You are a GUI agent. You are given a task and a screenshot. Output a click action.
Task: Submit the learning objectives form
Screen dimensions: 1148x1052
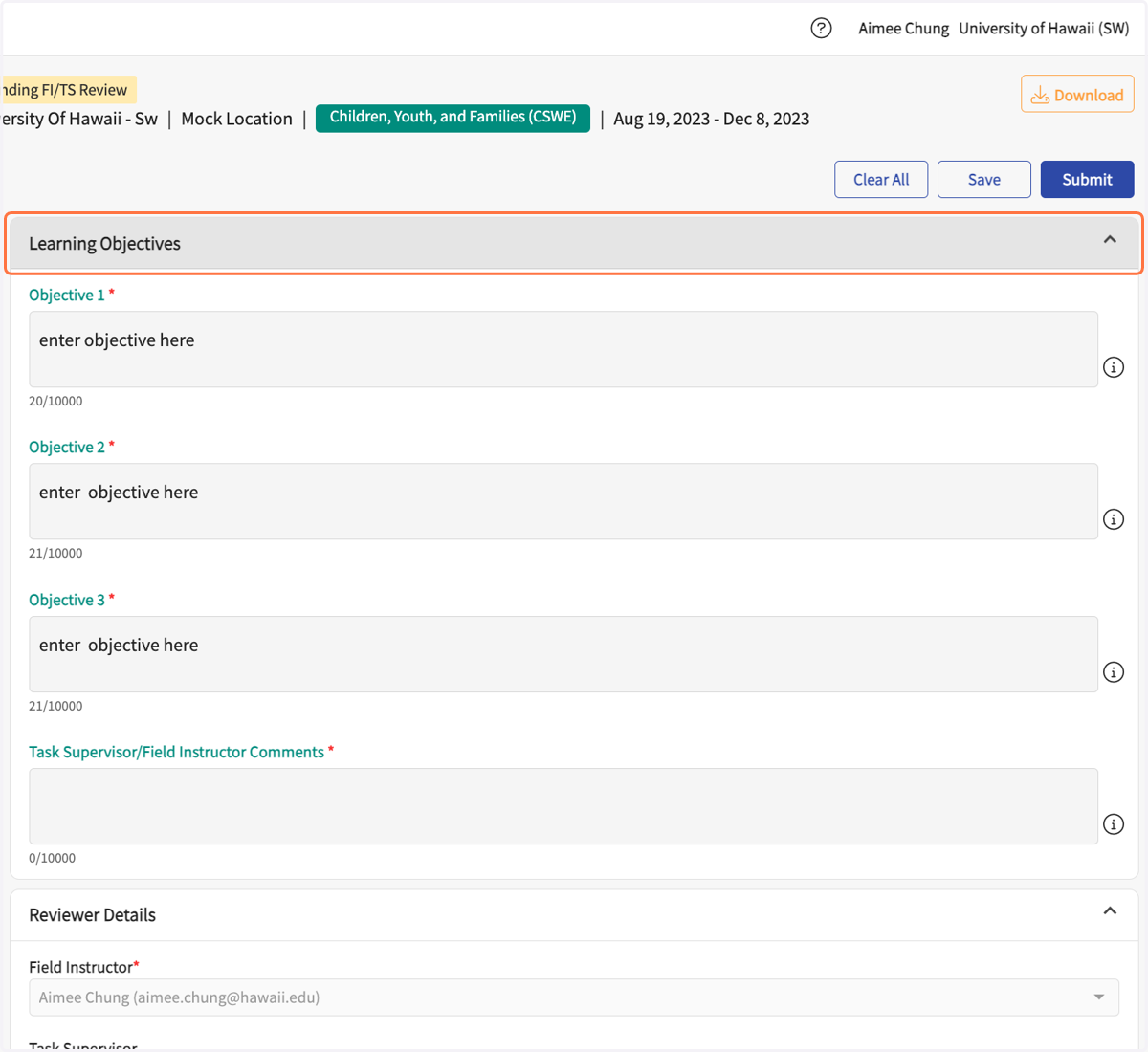pos(1088,180)
